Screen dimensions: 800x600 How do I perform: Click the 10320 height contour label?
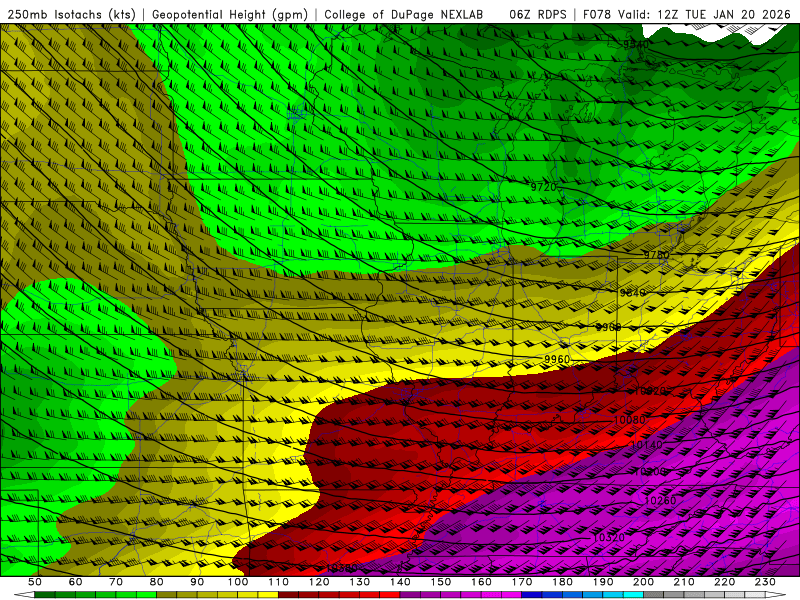[x=609, y=537]
